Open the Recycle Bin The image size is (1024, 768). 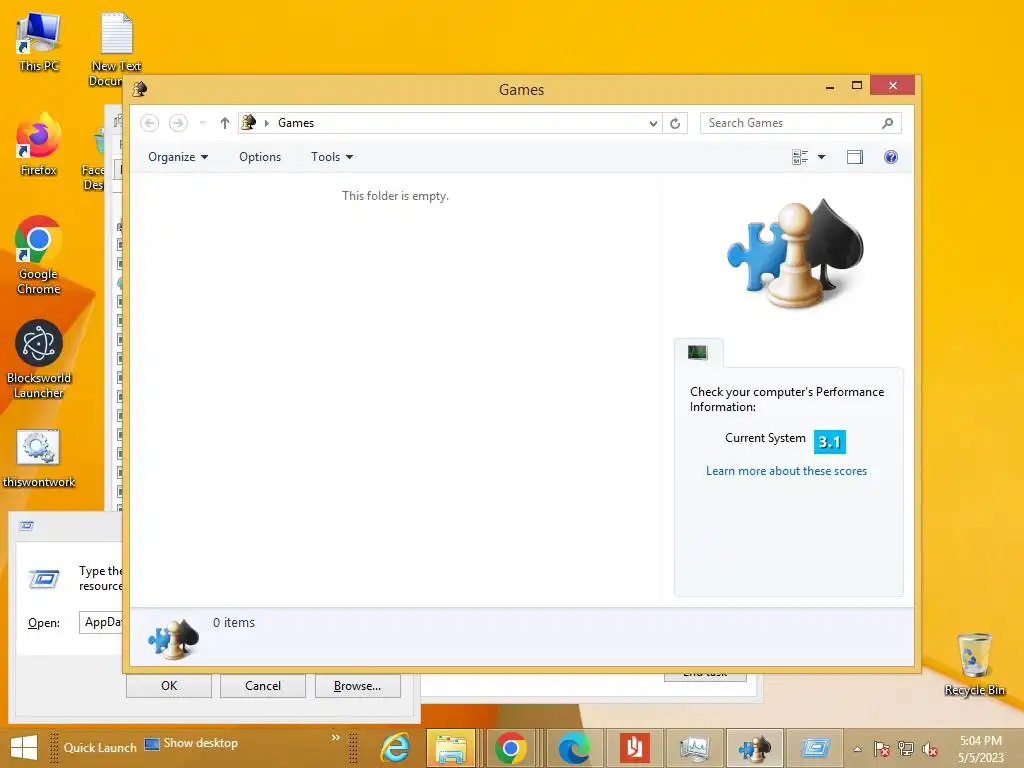974,665
